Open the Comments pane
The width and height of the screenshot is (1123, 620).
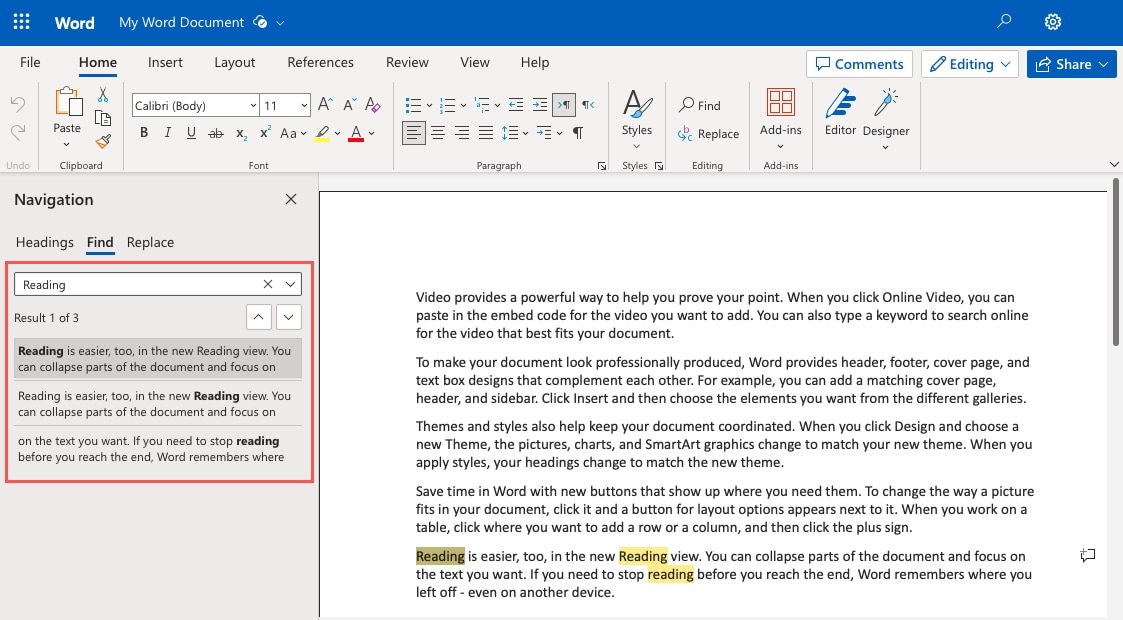tap(858, 63)
